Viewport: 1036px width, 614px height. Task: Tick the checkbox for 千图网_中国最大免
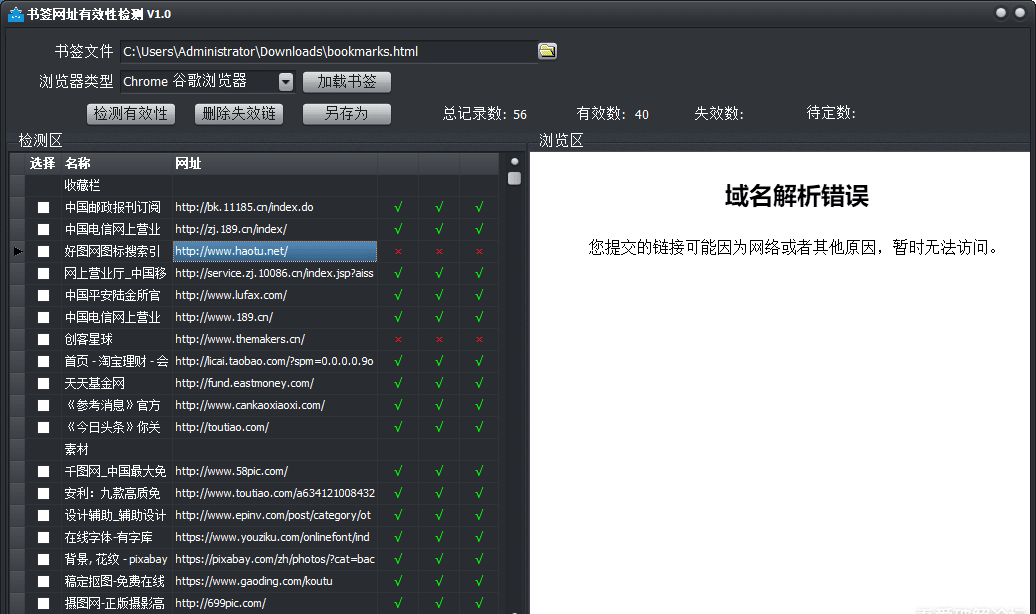coord(44,471)
